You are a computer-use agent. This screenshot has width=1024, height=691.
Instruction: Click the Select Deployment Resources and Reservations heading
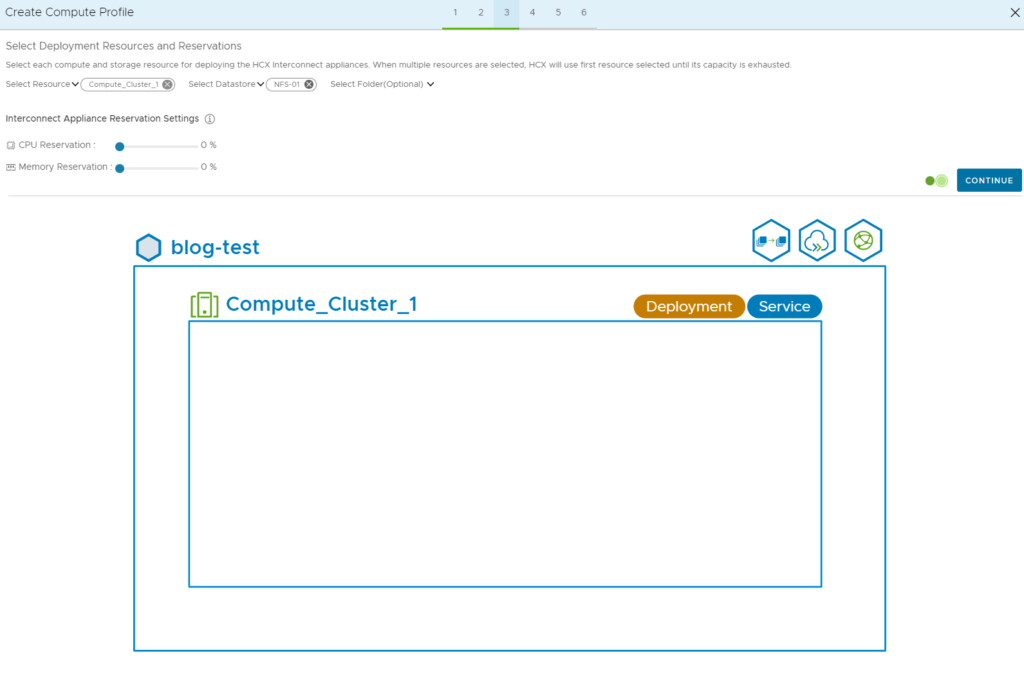tap(123, 46)
